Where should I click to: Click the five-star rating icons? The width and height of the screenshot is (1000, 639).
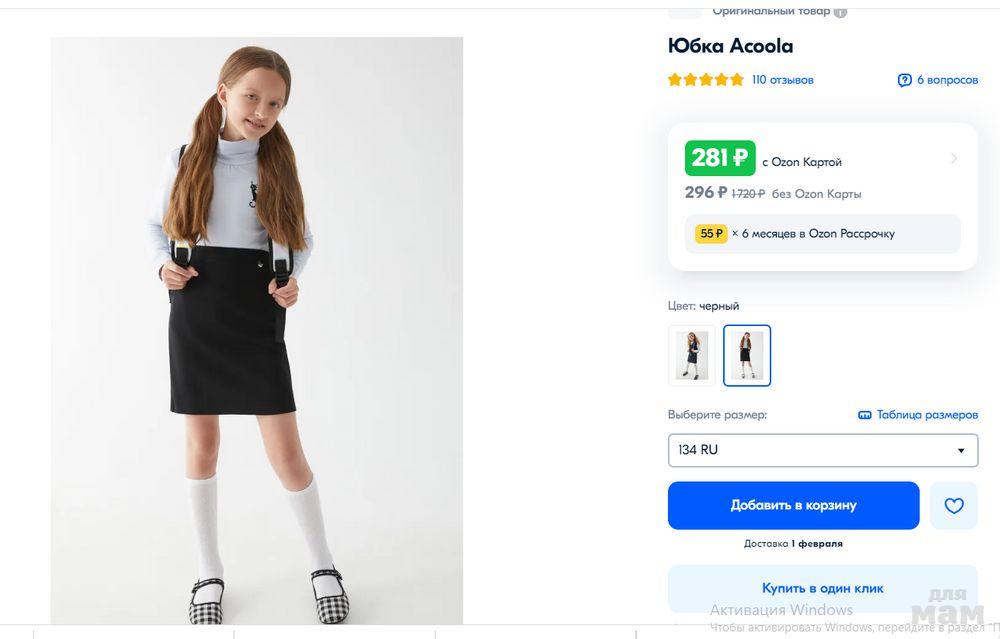pos(706,80)
